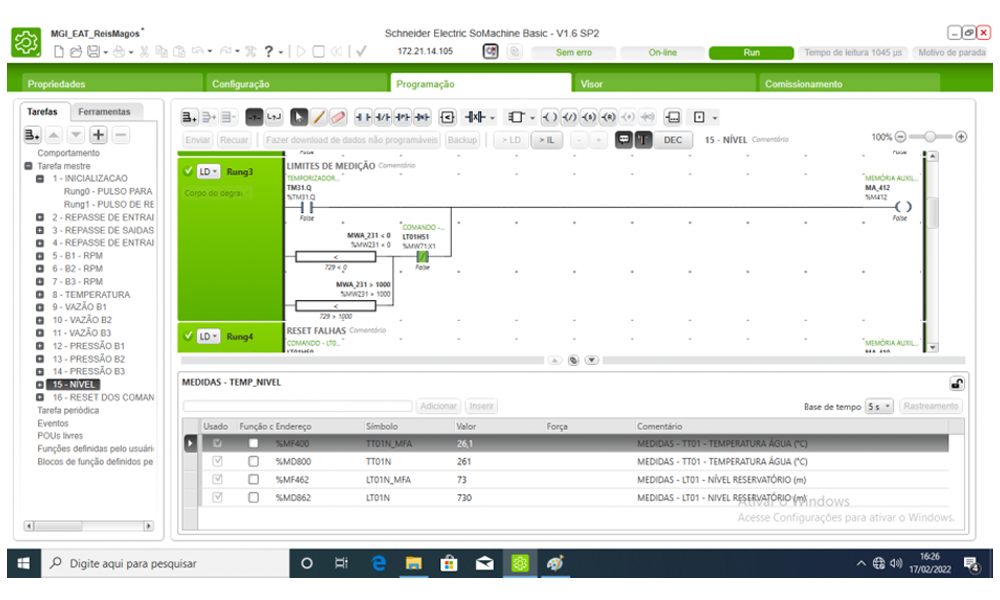Open SoMachine Basic from Windows taskbar
Viewport: 1000px width, 600px height.
click(519, 564)
